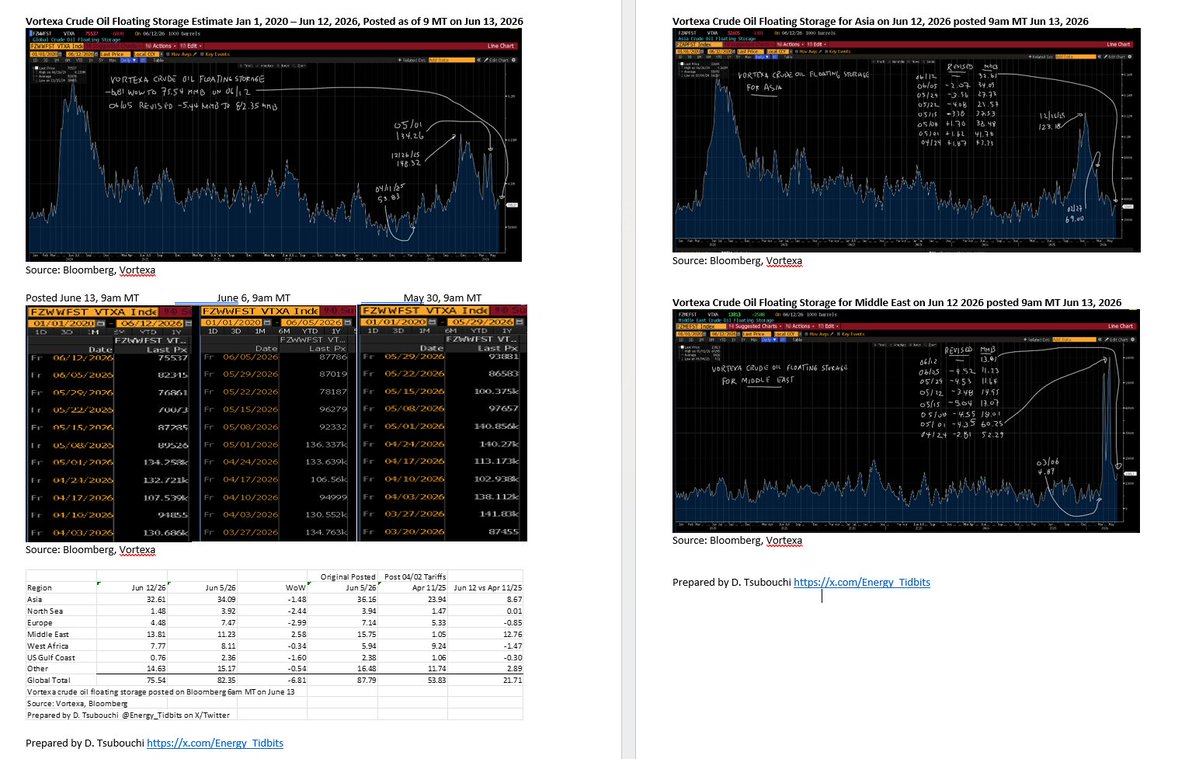This screenshot has height=759, width=1199.
Task: Click the caption 'Posted June 13, 9am MT'
Action: point(83,298)
